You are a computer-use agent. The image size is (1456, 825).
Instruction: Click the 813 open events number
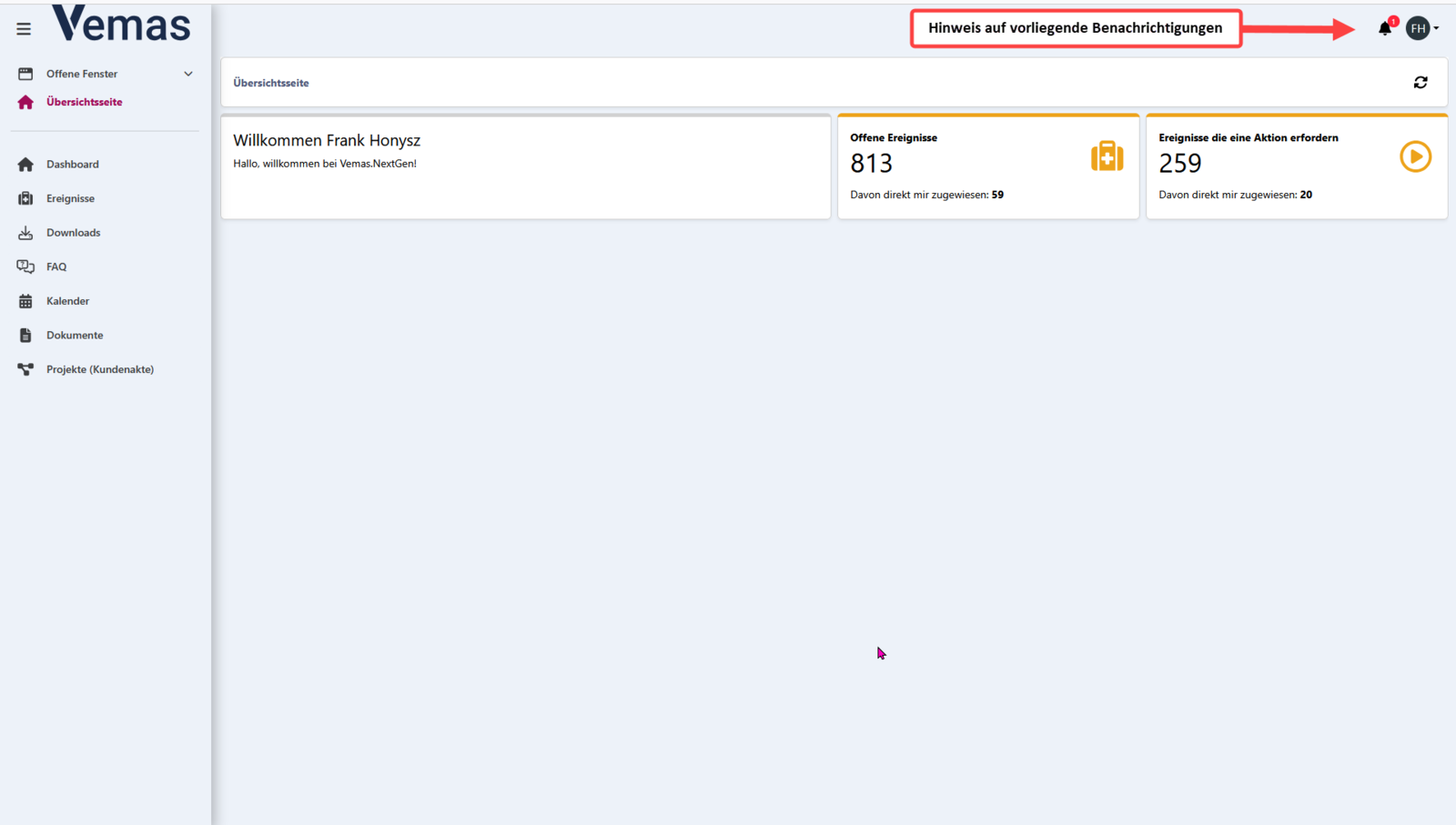(x=871, y=164)
